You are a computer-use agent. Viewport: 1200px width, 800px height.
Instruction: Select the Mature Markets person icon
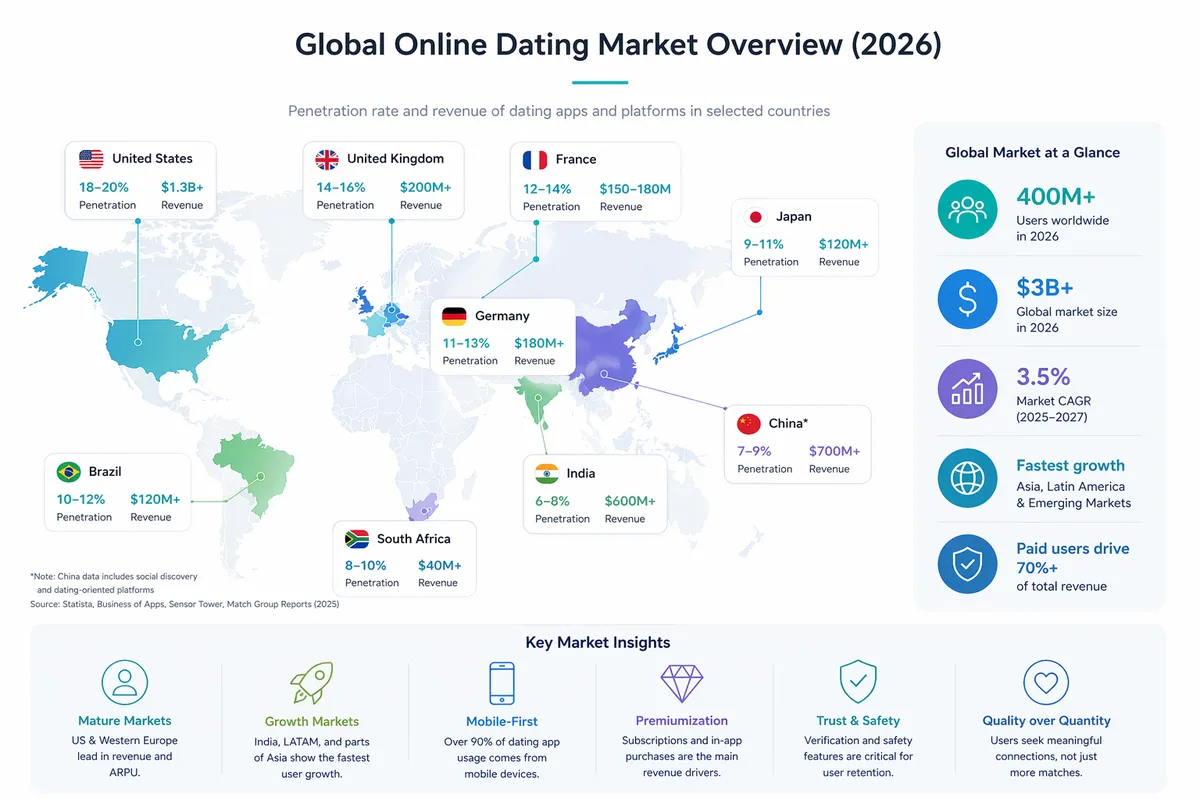(125, 682)
